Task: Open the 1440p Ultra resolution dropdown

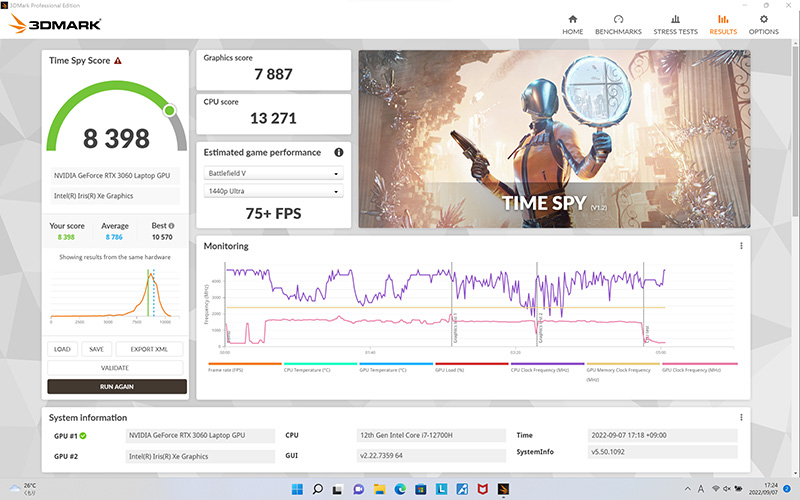Action: [x=273, y=191]
